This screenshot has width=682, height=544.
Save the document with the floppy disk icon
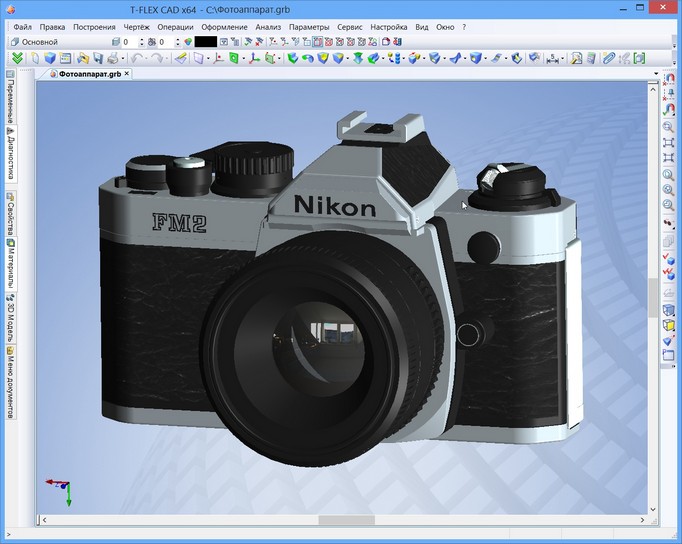pyautogui.click(x=98, y=58)
